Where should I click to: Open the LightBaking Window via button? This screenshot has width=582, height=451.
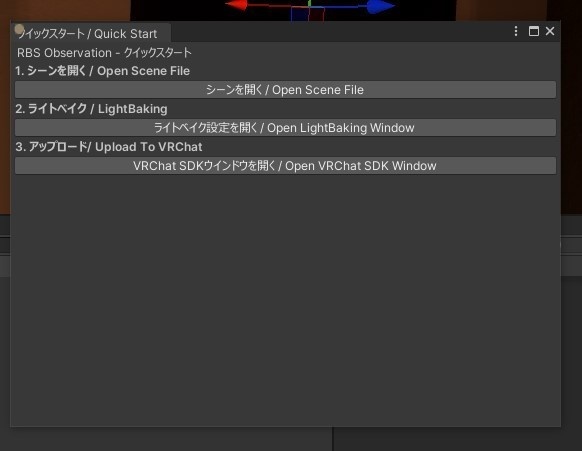pyautogui.click(x=285, y=128)
